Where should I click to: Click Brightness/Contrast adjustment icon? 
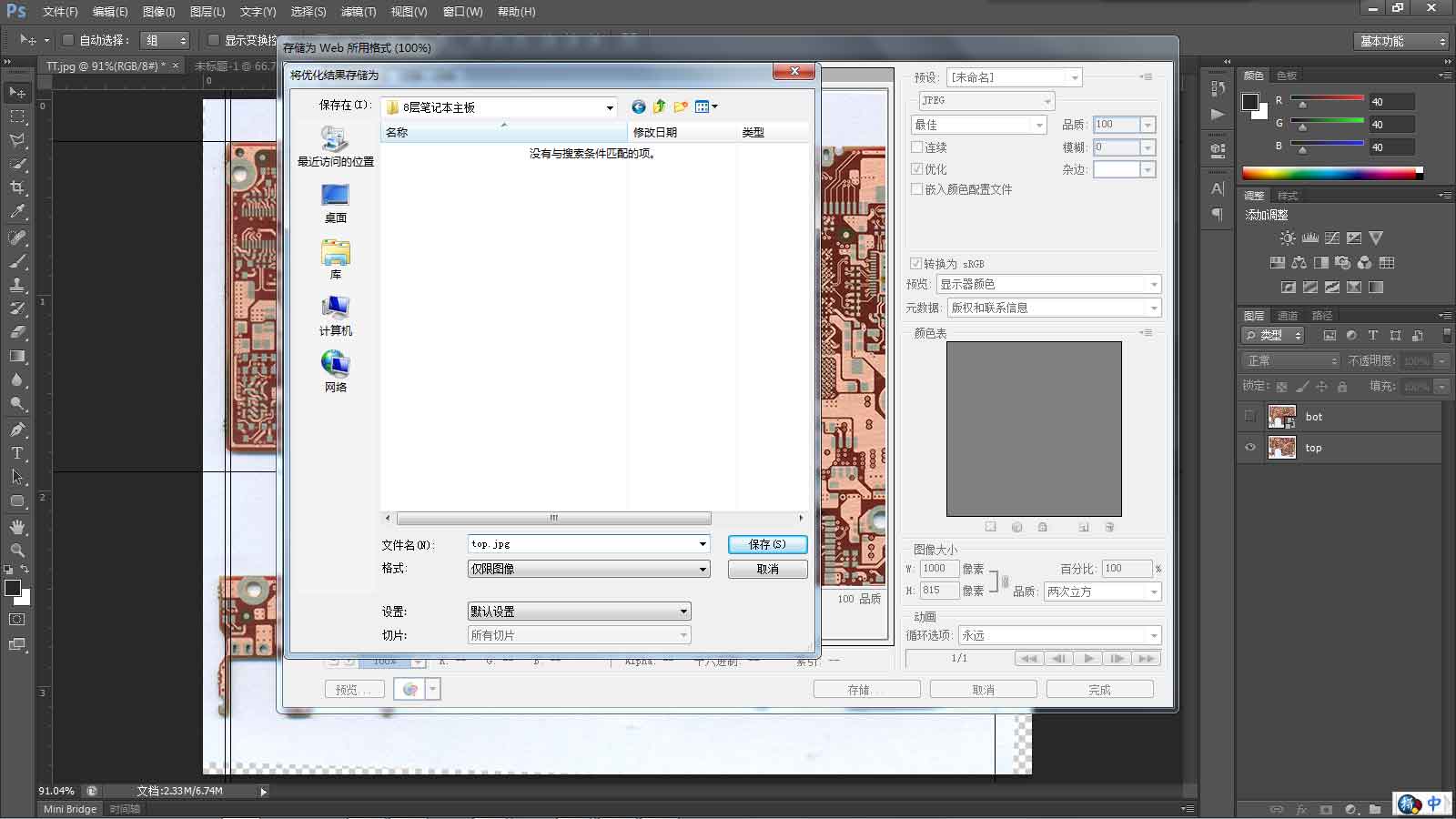point(1288,238)
